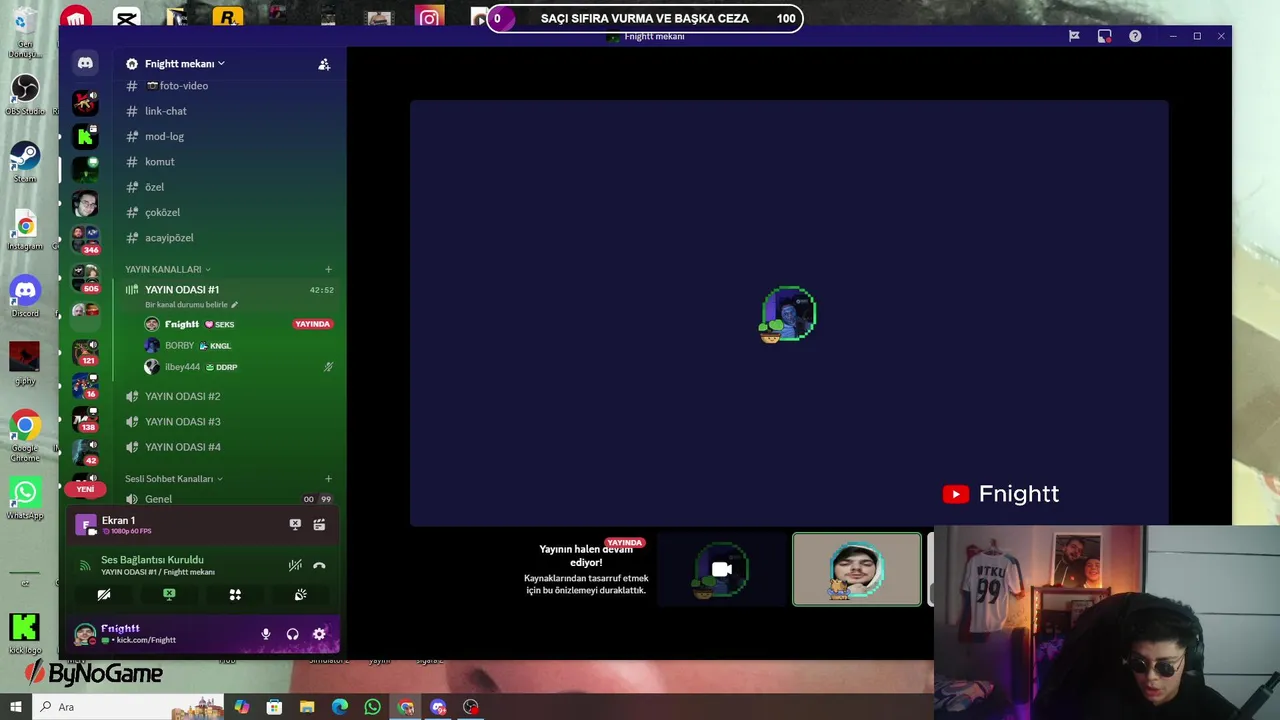1280x720 pixels.
Task: Add channel to YAYIN KANALLARI category
Action: tap(328, 270)
